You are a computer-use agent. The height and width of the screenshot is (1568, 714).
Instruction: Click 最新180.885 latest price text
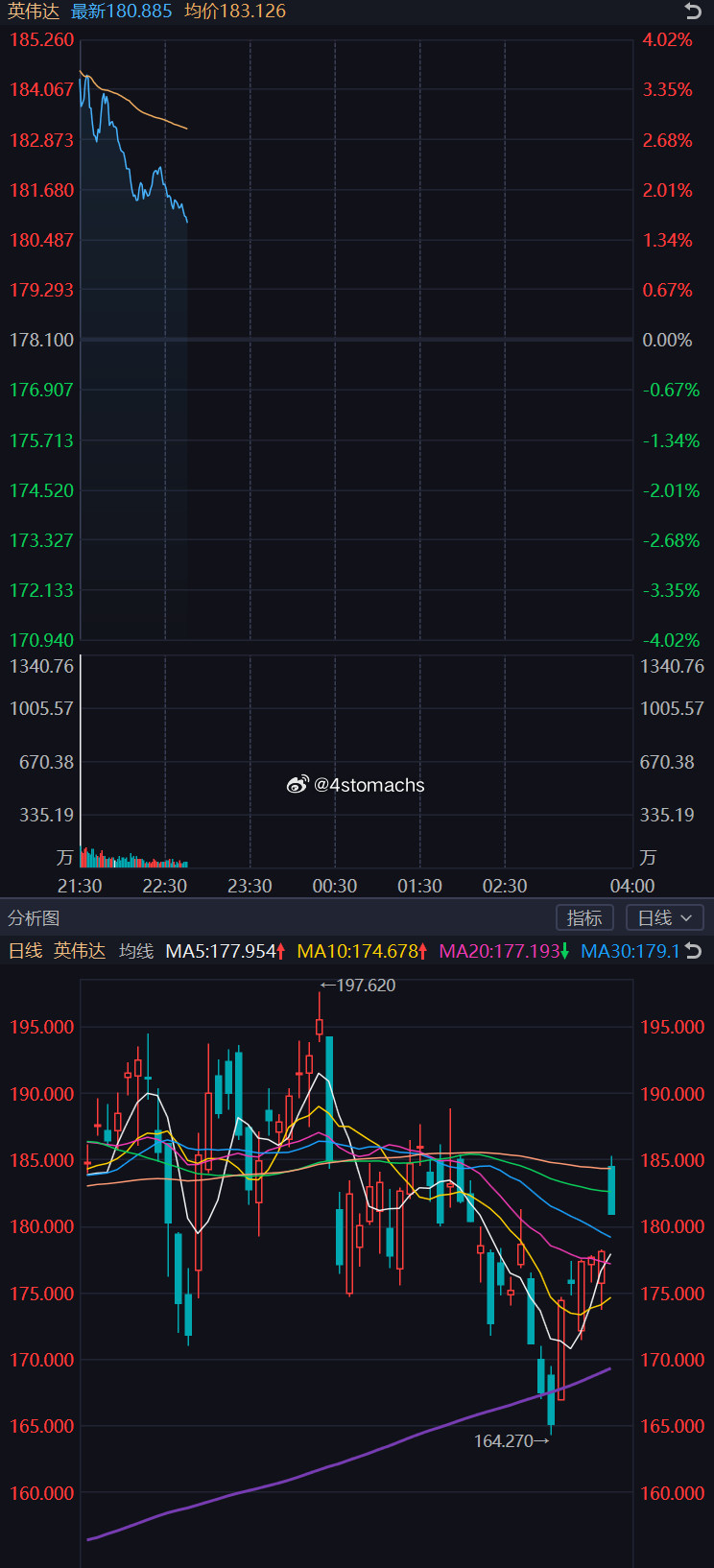click(122, 12)
